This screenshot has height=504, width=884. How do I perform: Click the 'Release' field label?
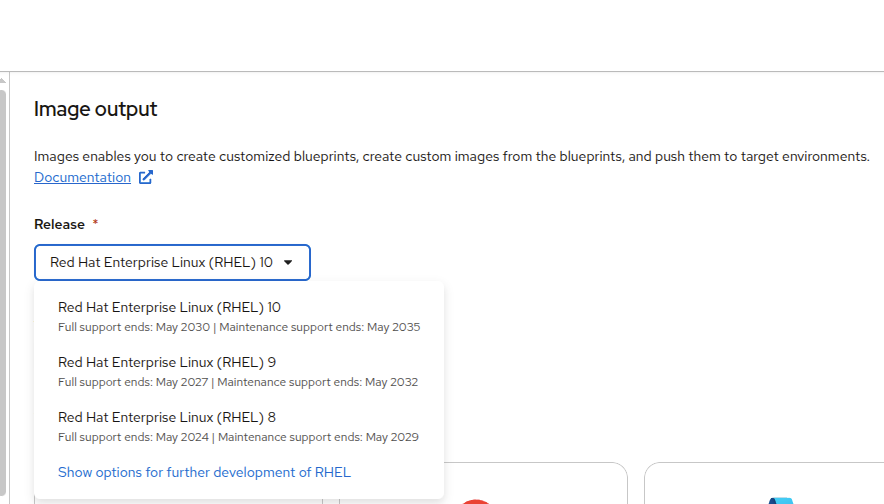tap(59, 224)
